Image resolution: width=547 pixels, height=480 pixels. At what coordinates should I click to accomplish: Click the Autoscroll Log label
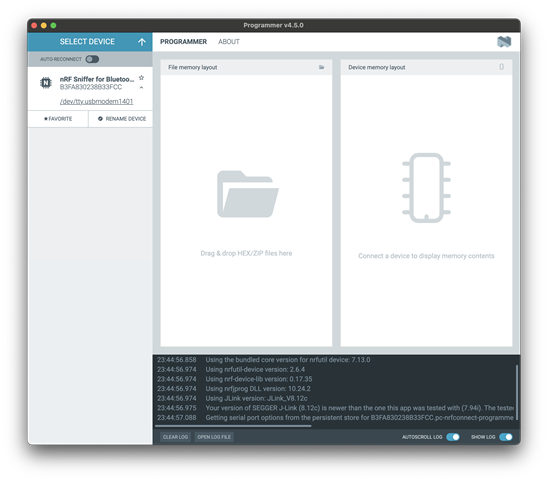(x=422, y=437)
